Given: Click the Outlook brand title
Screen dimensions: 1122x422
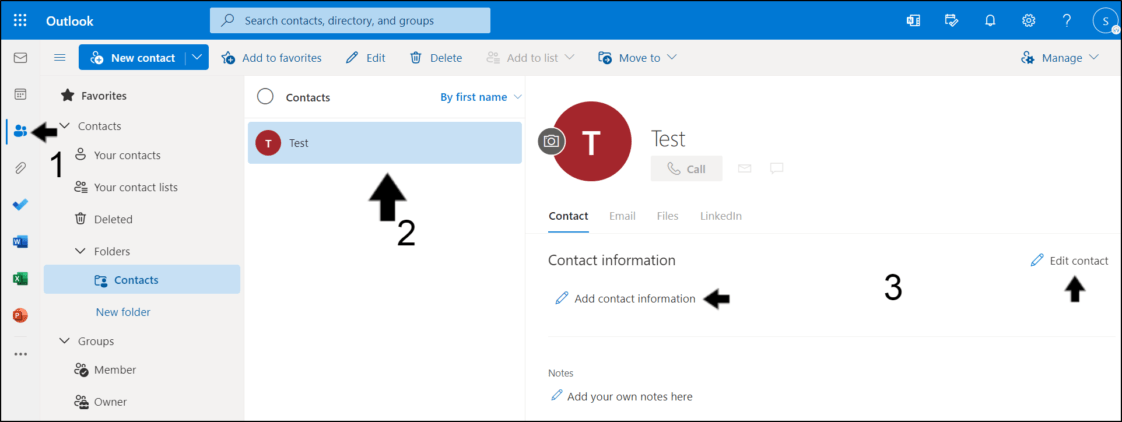Looking at the screenshot, I should [69, 21].
